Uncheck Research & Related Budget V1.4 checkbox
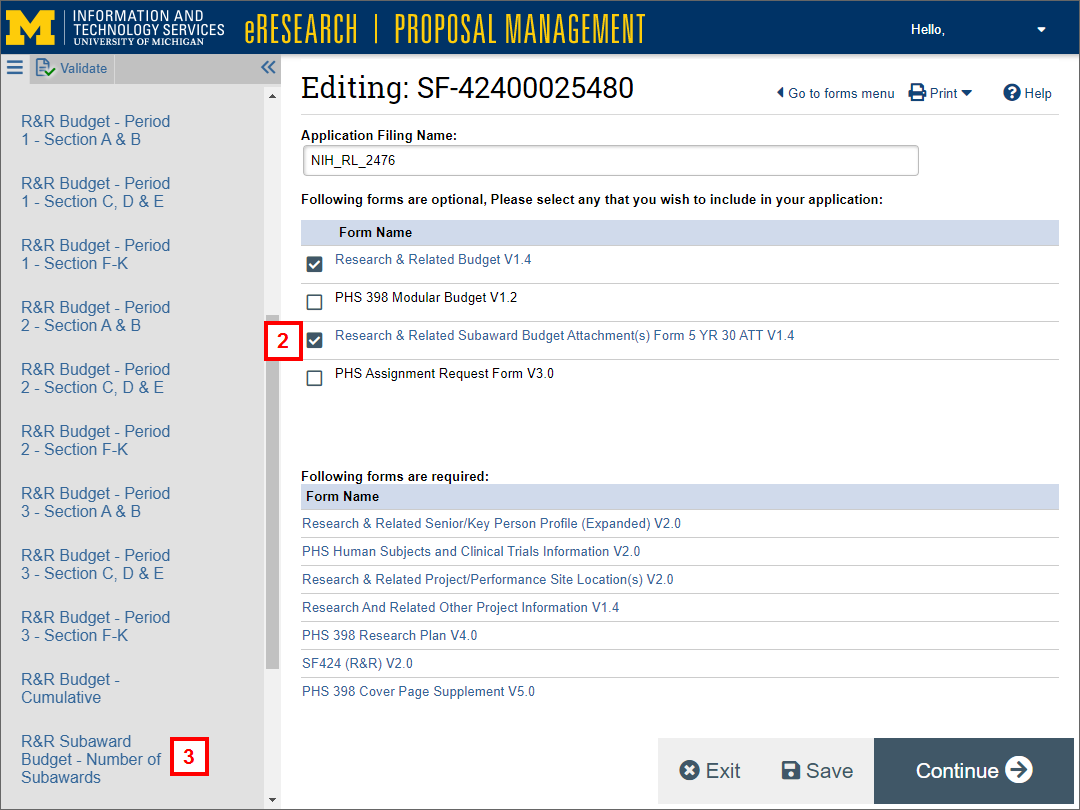 pyautogui.click(x=315, y=264)
